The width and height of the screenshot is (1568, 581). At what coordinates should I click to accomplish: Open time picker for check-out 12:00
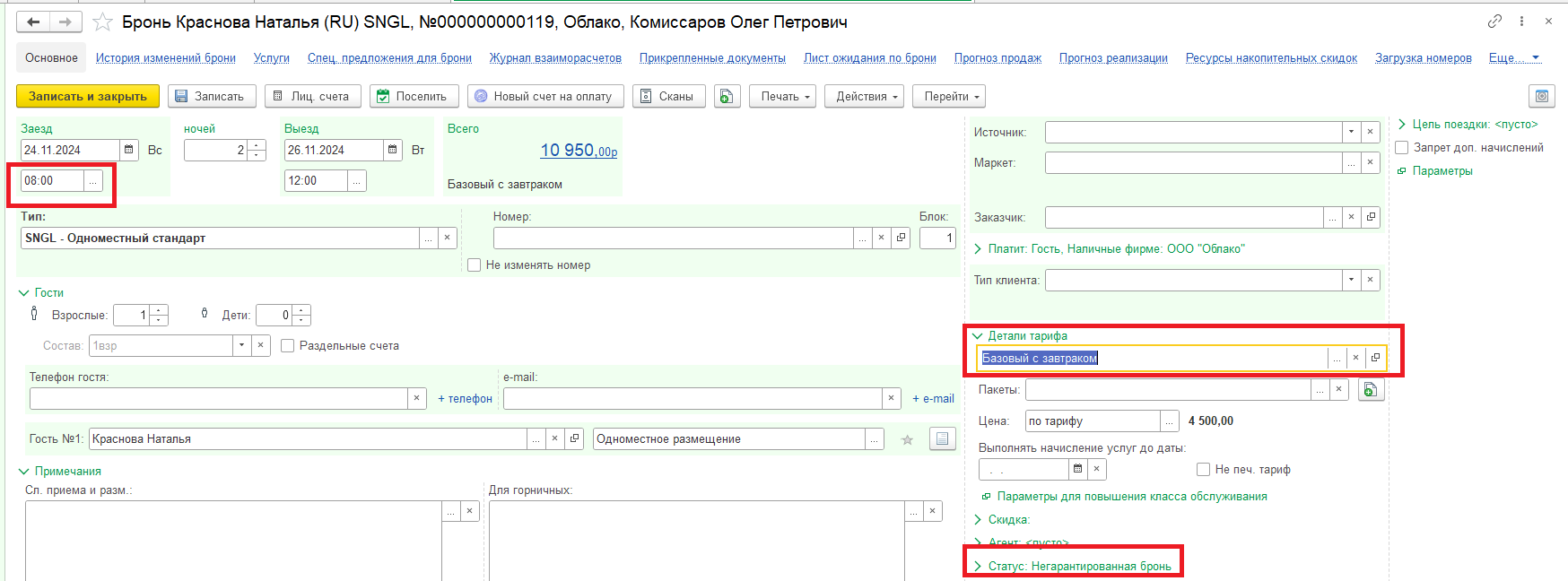click(357, 180)
